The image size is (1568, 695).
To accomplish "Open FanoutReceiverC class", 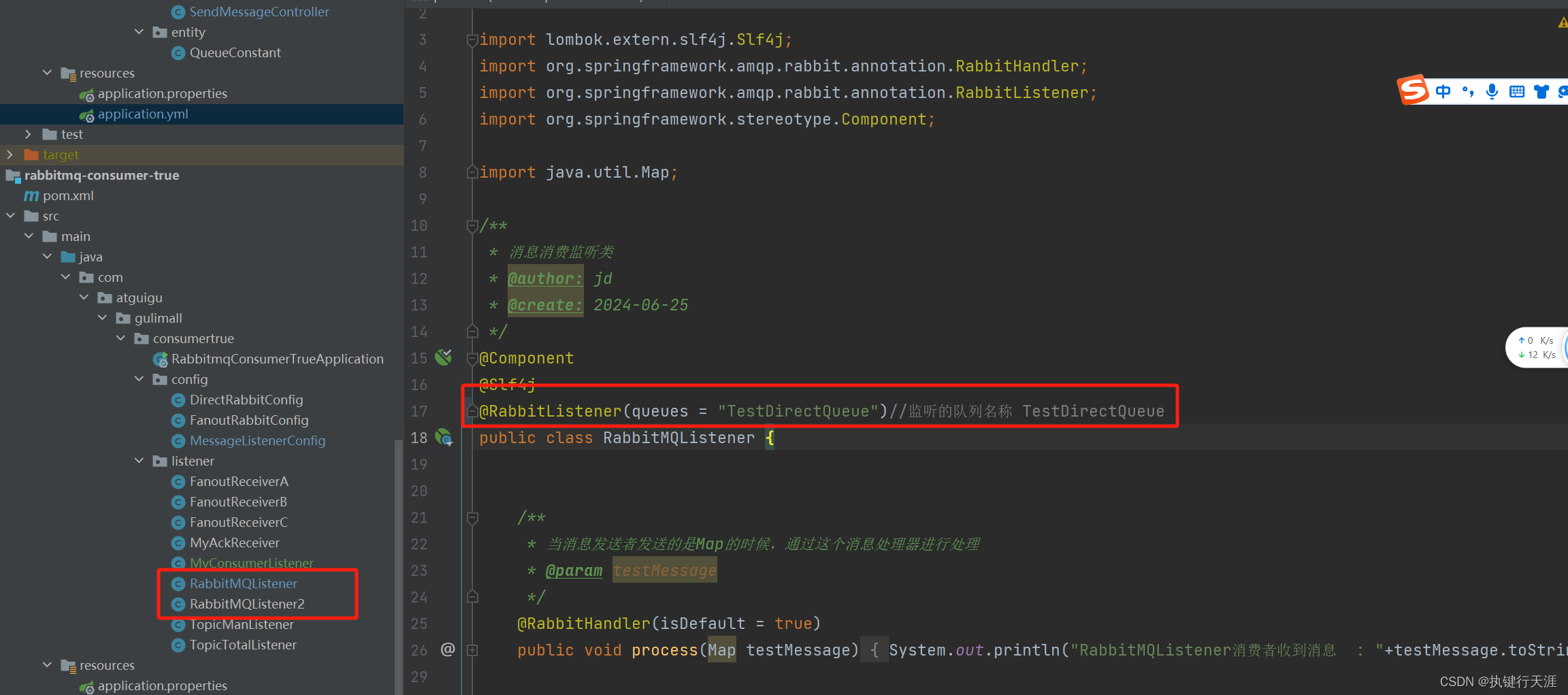I will pos(239,522).
